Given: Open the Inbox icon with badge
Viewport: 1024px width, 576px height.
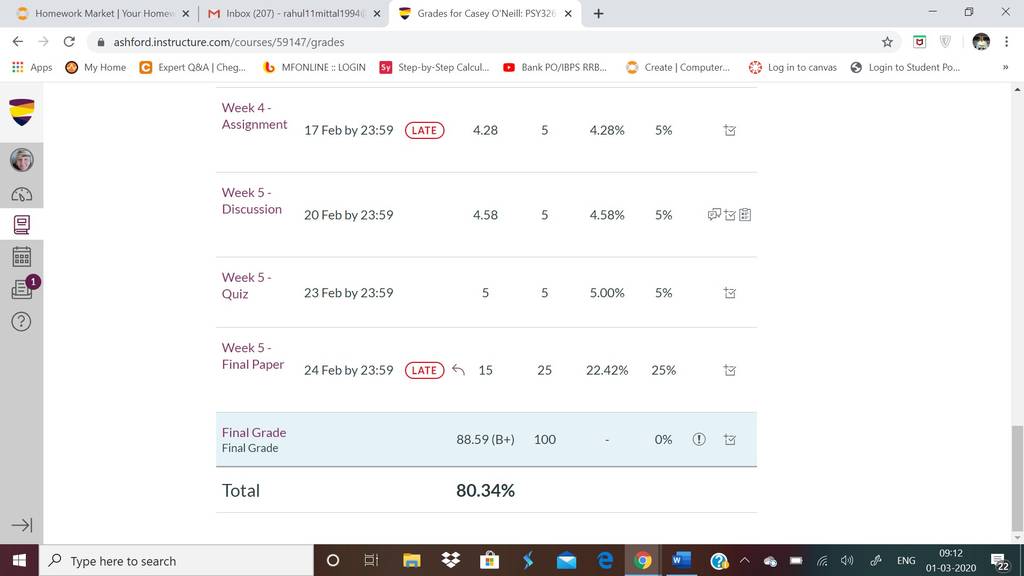Looking at the screenshot, I should pyautogui.click(x=24, y=288).
